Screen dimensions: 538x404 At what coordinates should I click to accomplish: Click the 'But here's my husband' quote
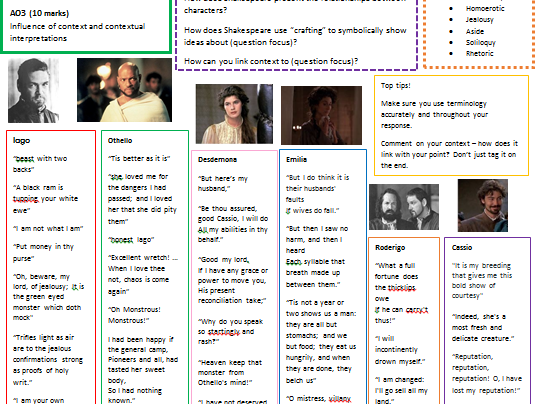pyautogui.click(x=223, y=183)
